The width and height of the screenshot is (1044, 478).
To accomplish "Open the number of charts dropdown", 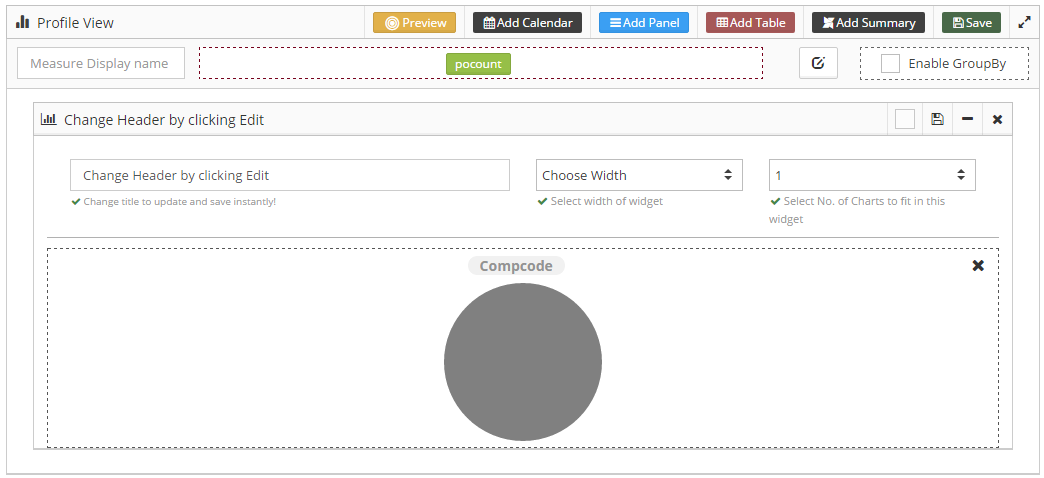I will coord(872,175).
